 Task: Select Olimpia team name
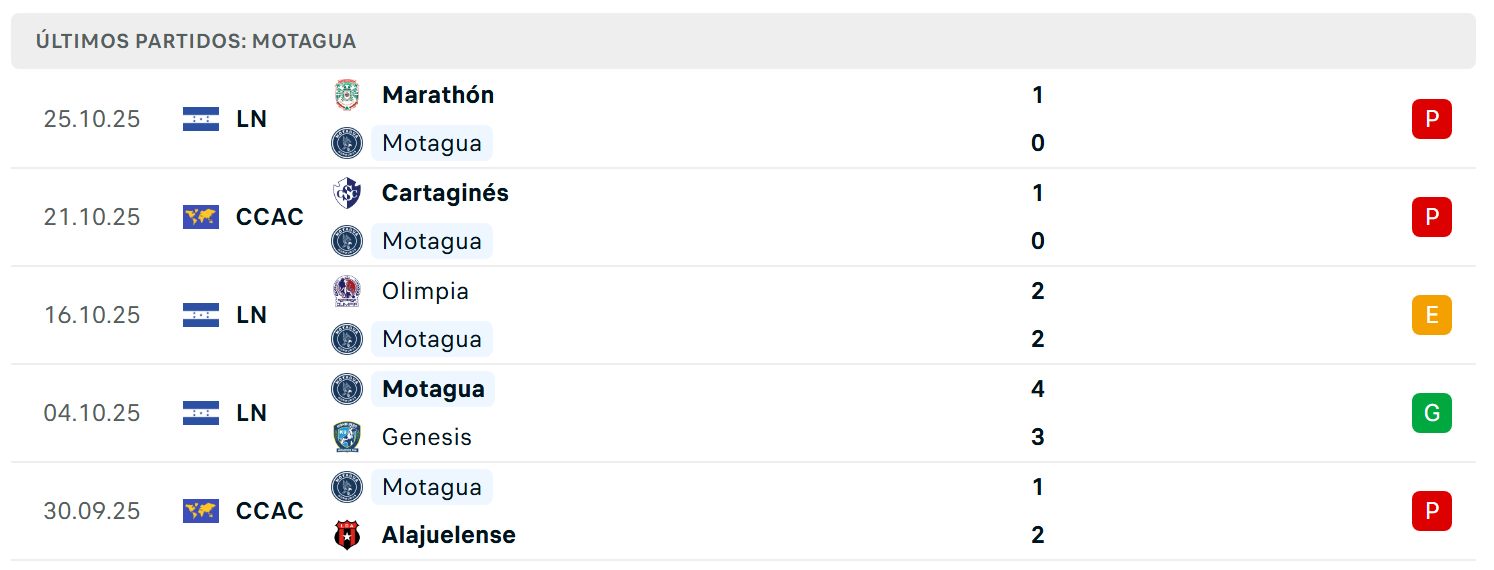[425, 291]
